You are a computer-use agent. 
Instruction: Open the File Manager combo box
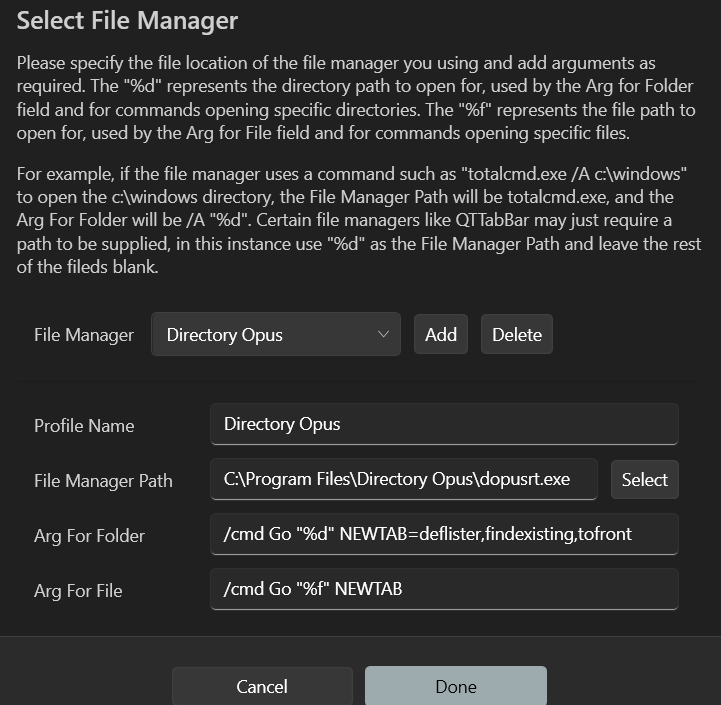276,334
